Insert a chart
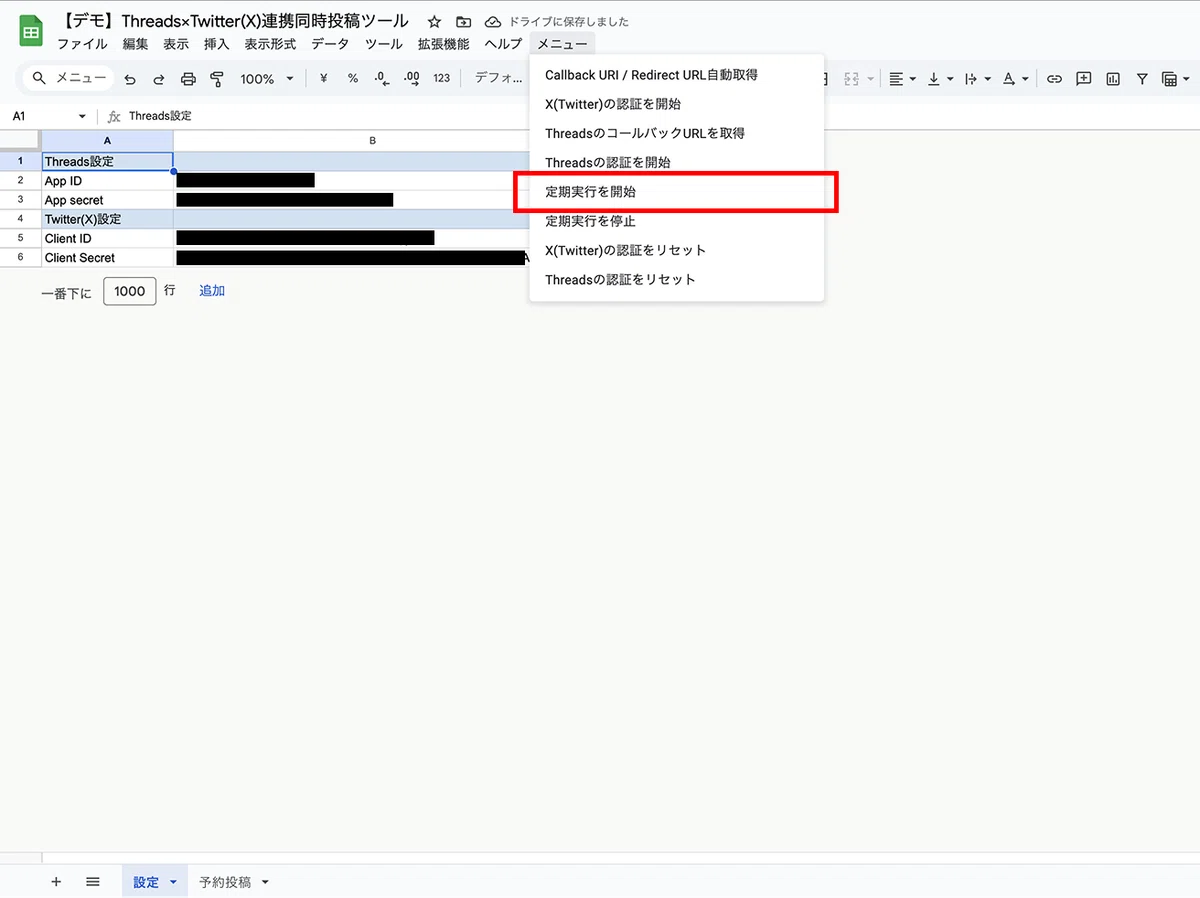1200x898 pixels. (1113, 79)
